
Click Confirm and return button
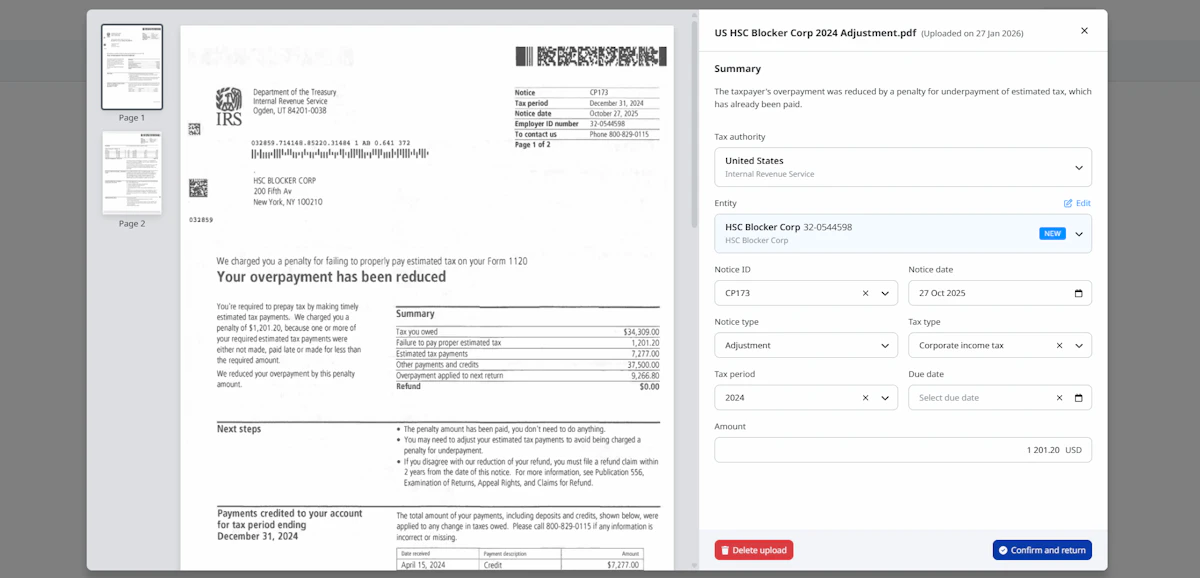1042,550
